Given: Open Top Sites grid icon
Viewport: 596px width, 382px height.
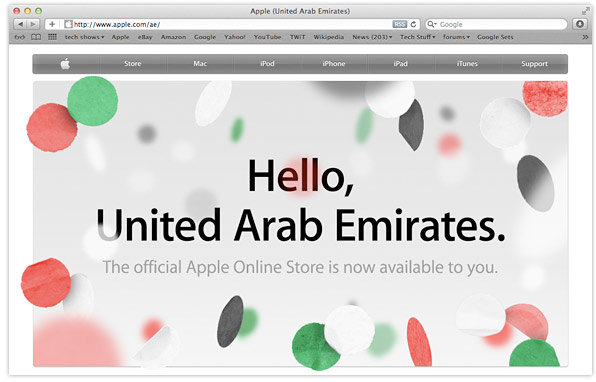Looking at the screenshot, I should coord(52,37).
